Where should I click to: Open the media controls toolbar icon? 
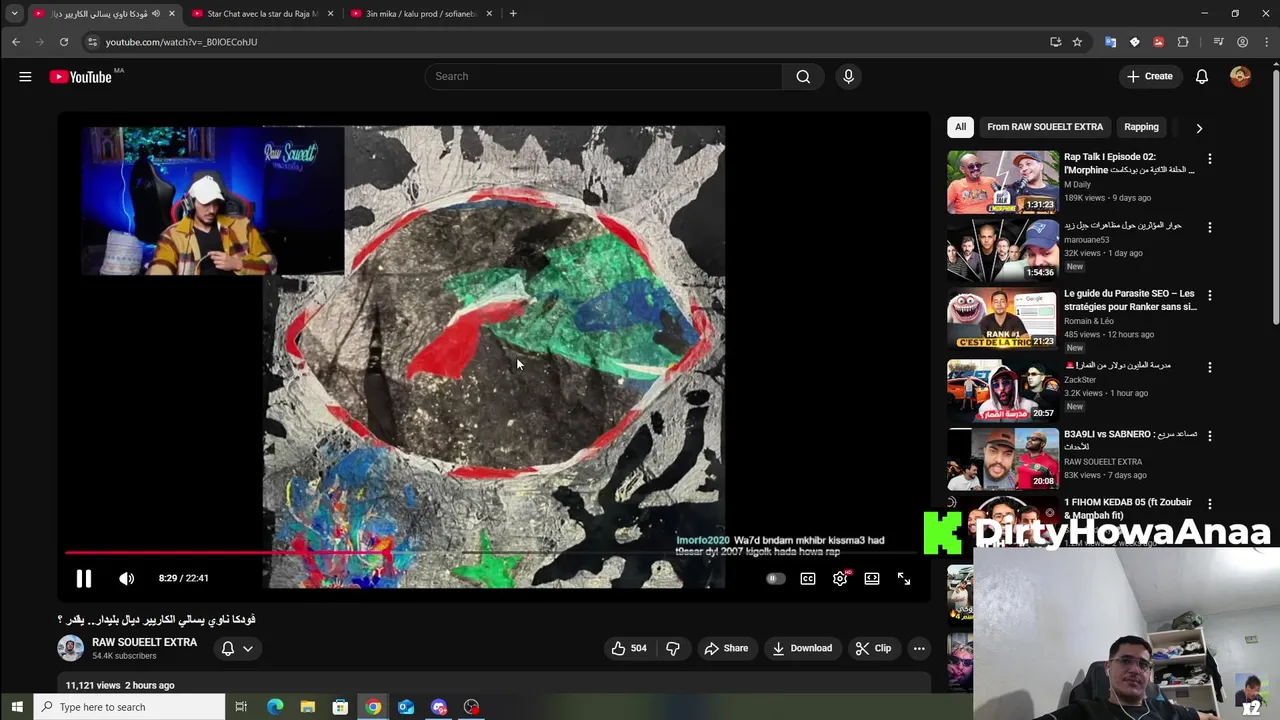click(x=1218, y=42)
